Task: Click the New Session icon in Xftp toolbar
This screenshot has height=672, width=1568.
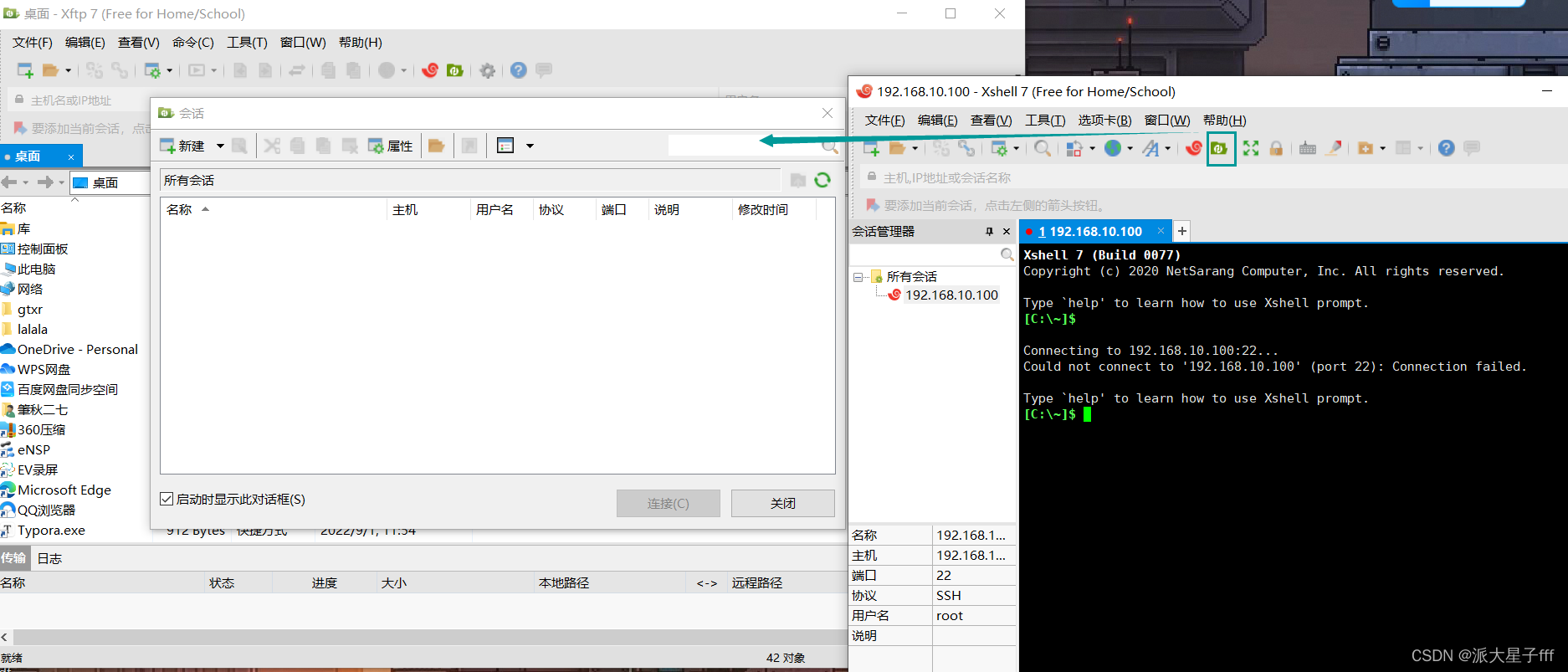Action: (x=25, y=70)
